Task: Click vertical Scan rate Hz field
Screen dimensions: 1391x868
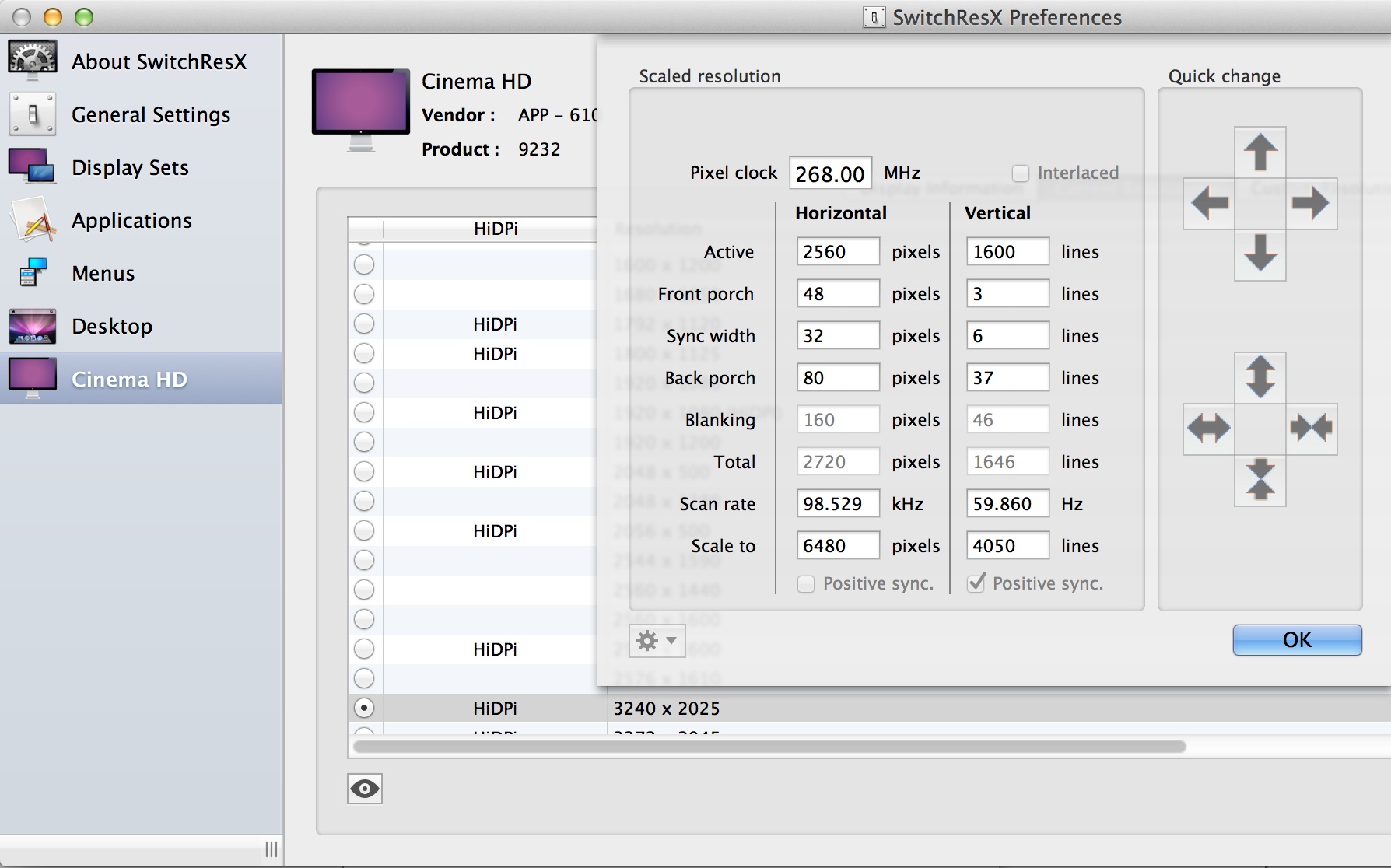Action: point(1007,503)
